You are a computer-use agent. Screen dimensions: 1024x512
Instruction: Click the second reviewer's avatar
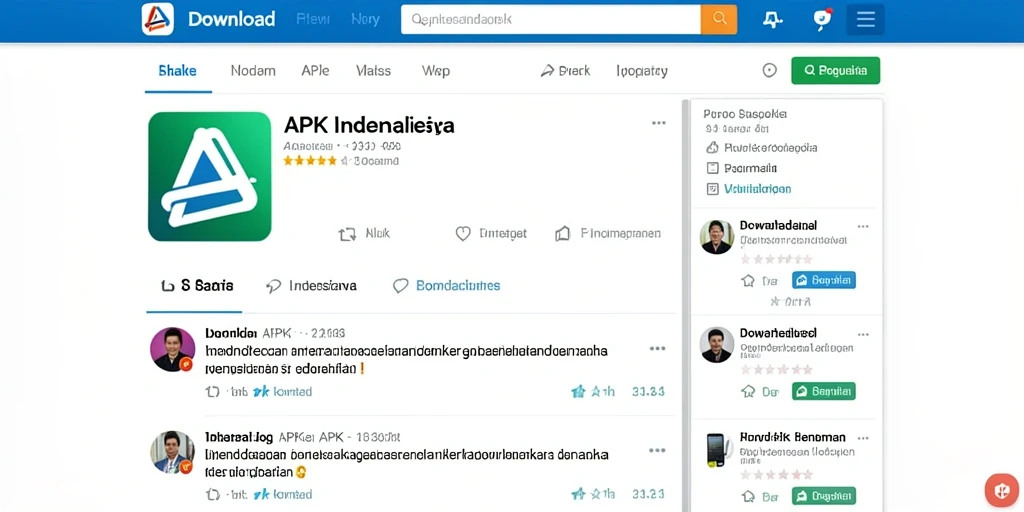coord(172,451)
